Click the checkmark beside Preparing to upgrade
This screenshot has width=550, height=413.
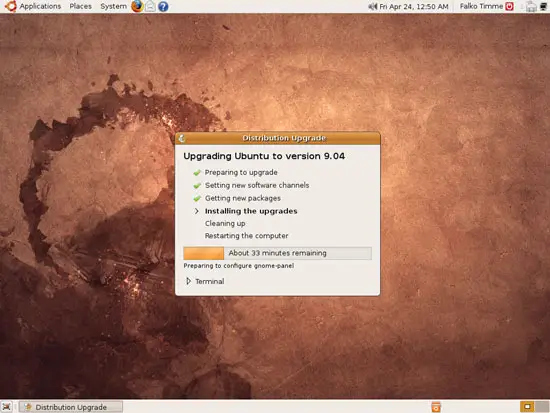[197, 172]
